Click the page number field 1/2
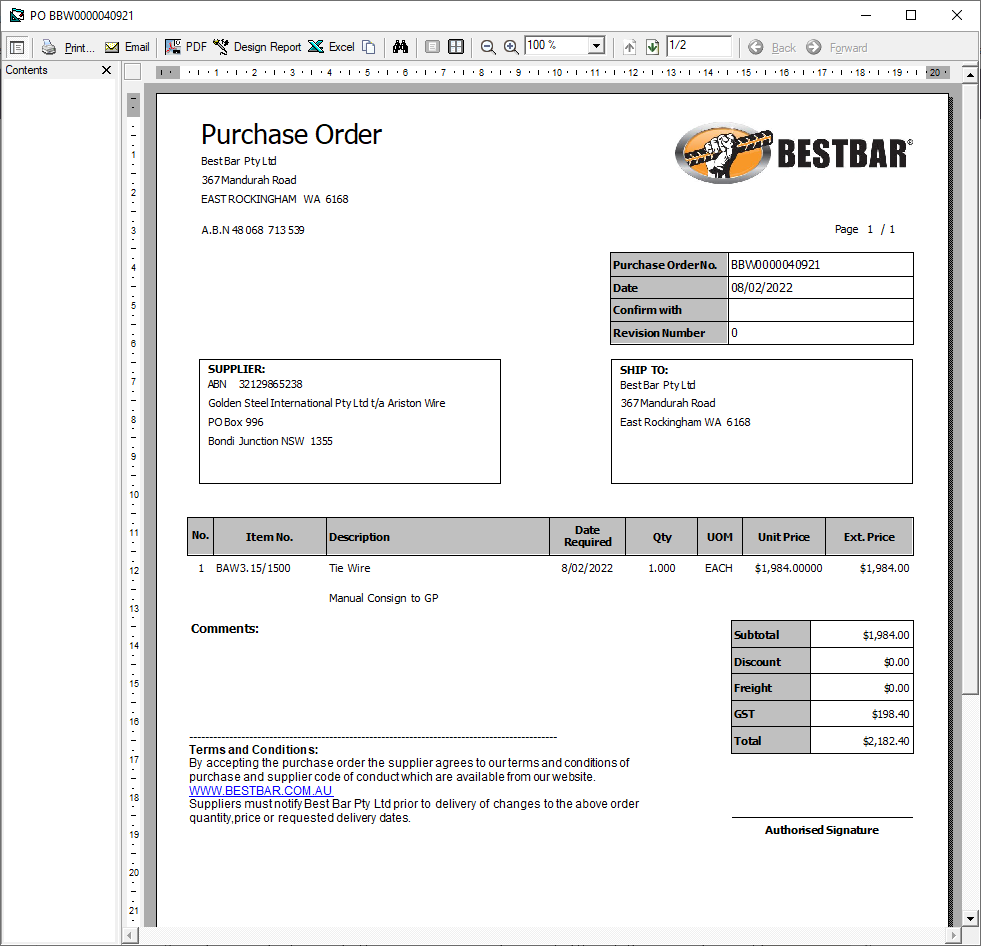Image resolution: width=981 pixels, height=946 pixels. coord(699,46)
